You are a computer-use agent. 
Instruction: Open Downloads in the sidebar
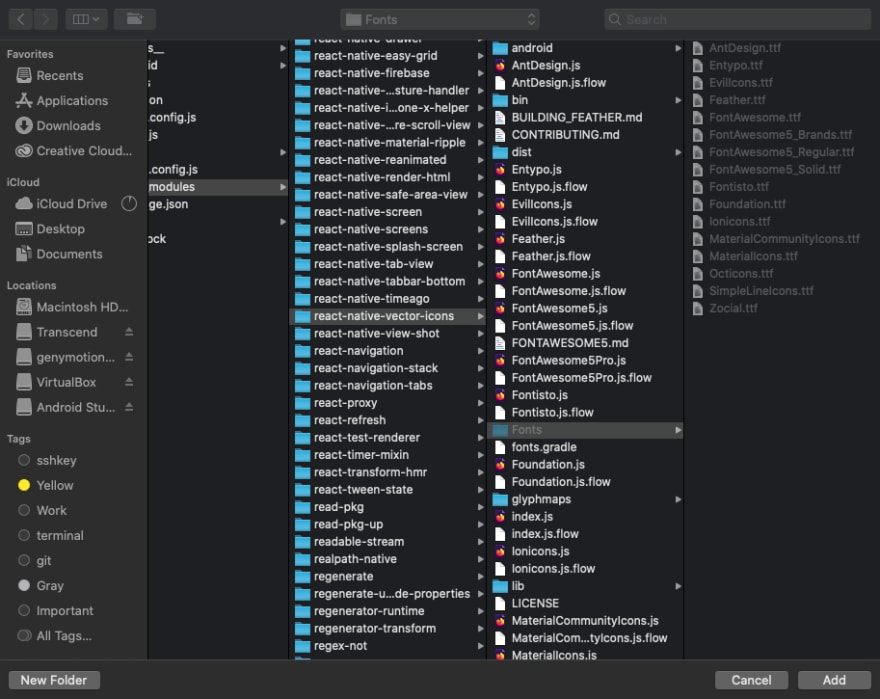tap(68, 126)
